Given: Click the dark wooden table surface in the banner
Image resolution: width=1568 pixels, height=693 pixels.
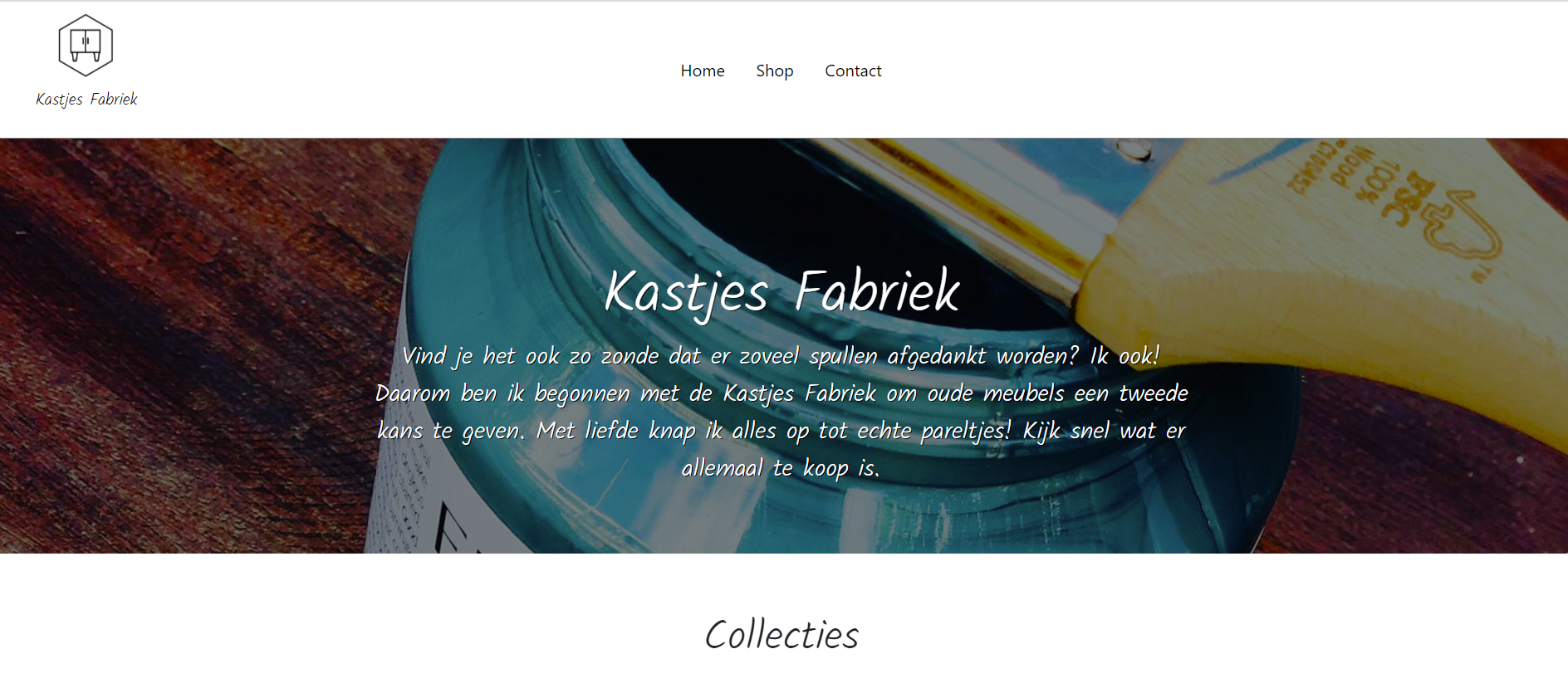Looking at the screenshot, I should [x=183, y=349].
